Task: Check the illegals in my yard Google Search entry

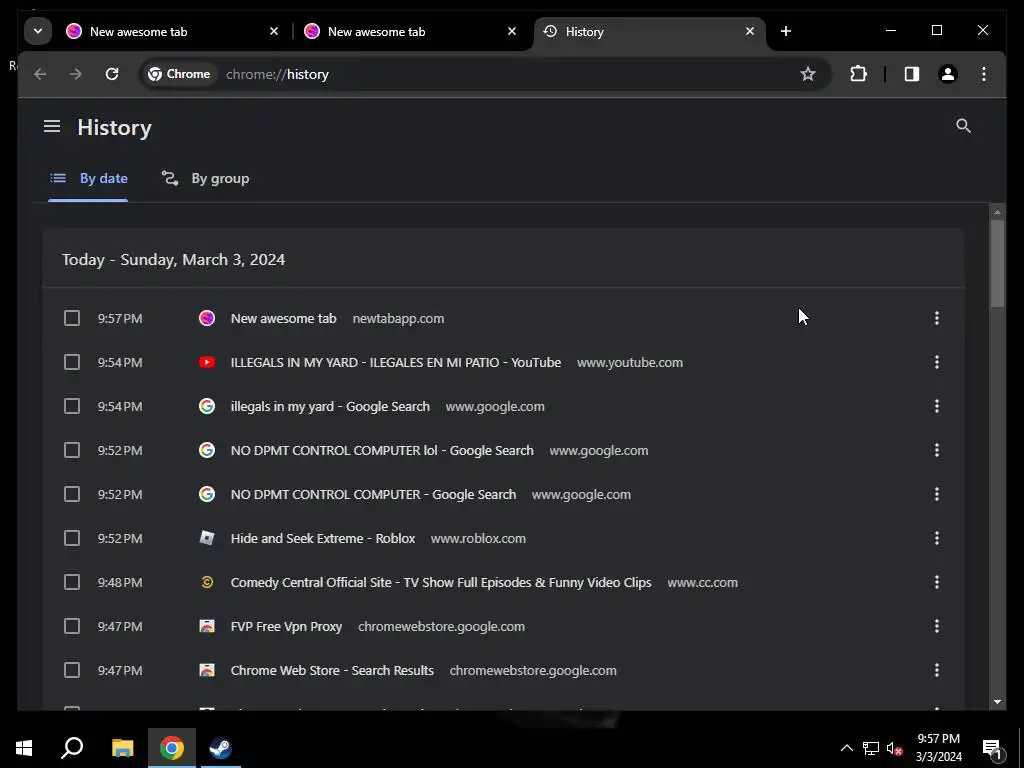Action: coord(72,406)
